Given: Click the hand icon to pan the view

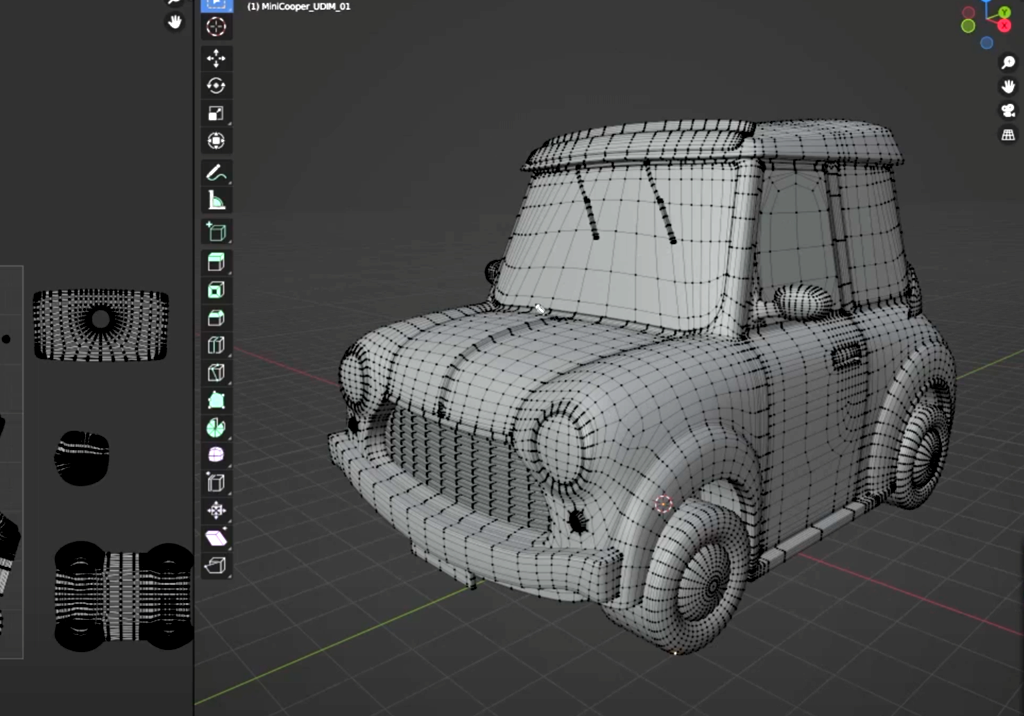Looking at the screenshot, I should point(1008,86).
